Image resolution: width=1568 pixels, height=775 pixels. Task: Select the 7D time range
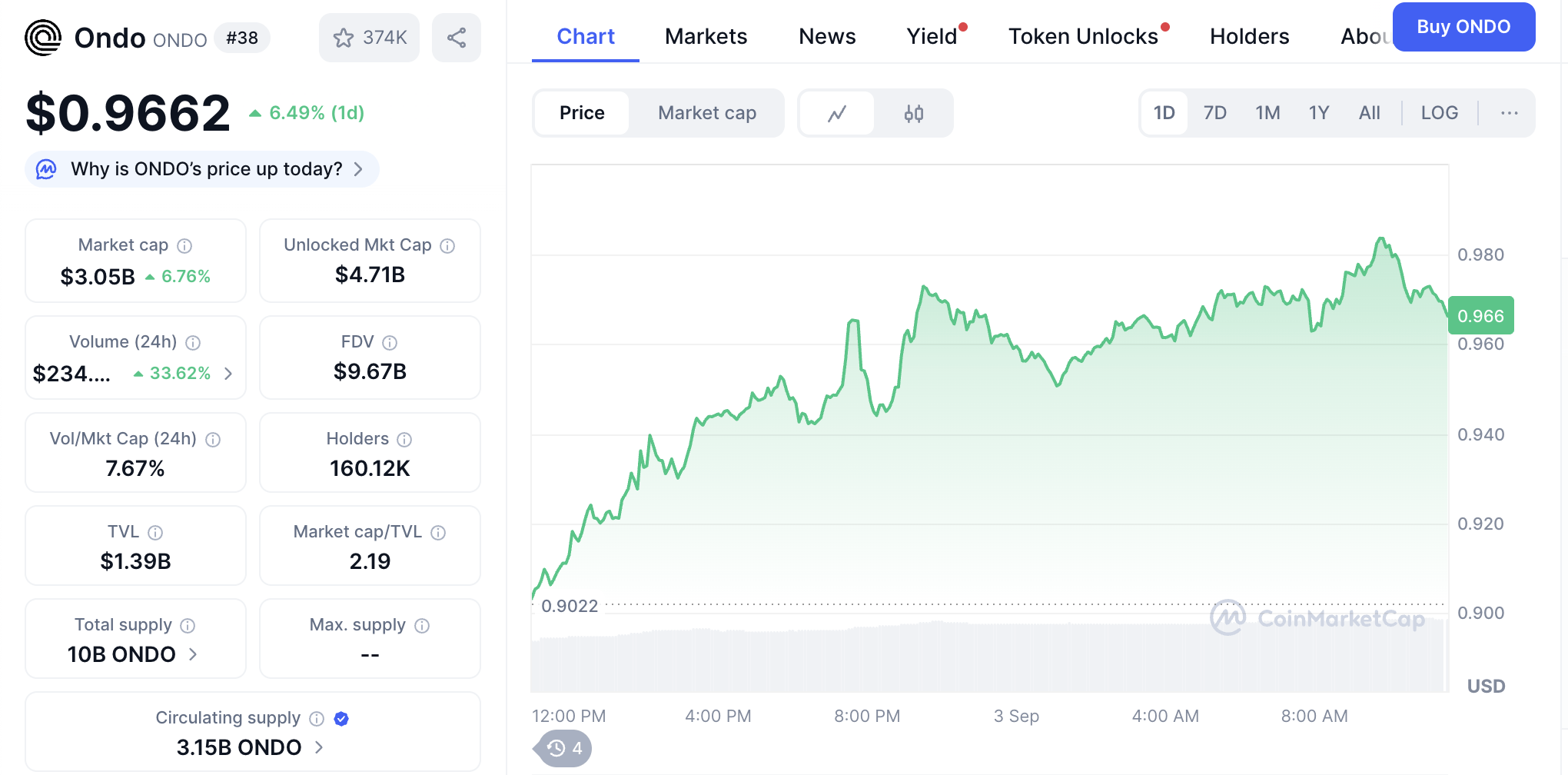(1214, 113)
